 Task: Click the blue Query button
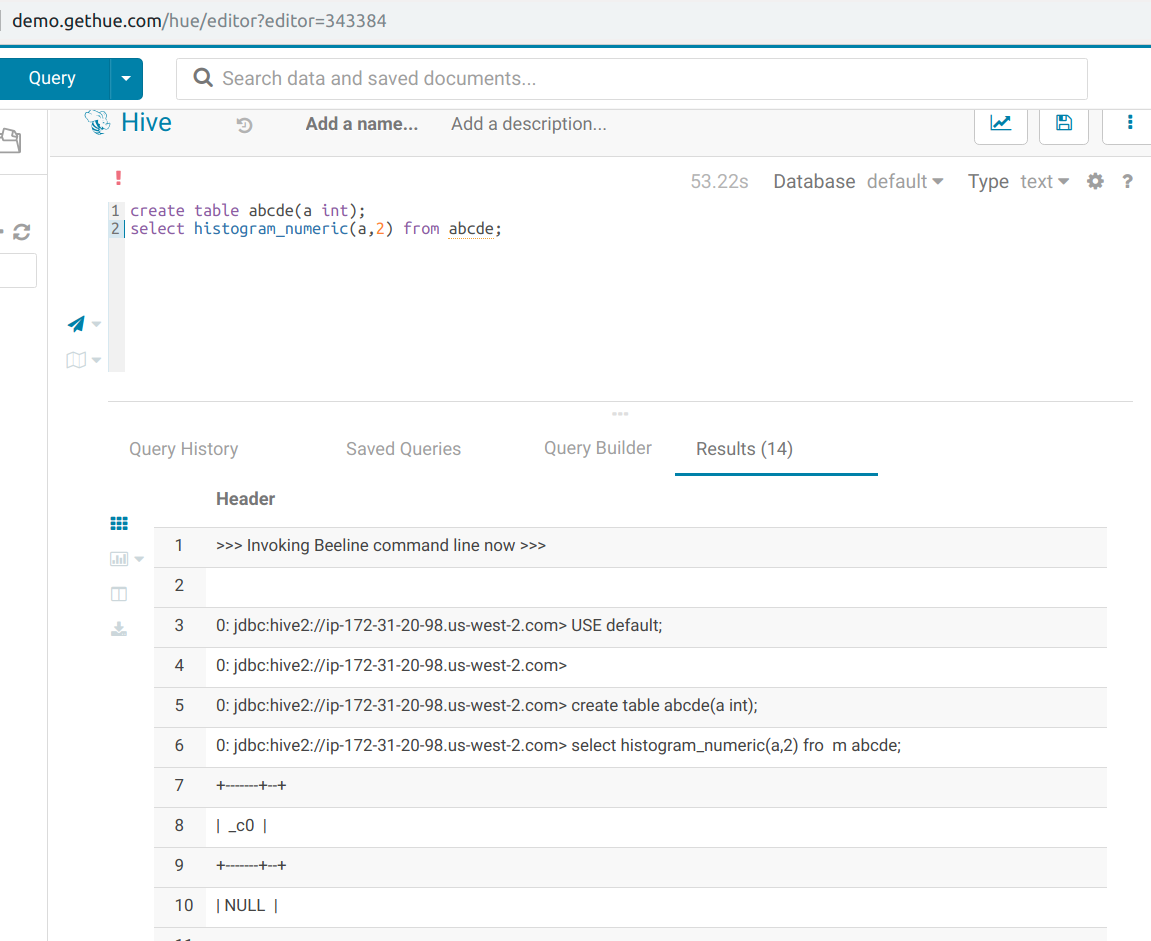[52, 79]
